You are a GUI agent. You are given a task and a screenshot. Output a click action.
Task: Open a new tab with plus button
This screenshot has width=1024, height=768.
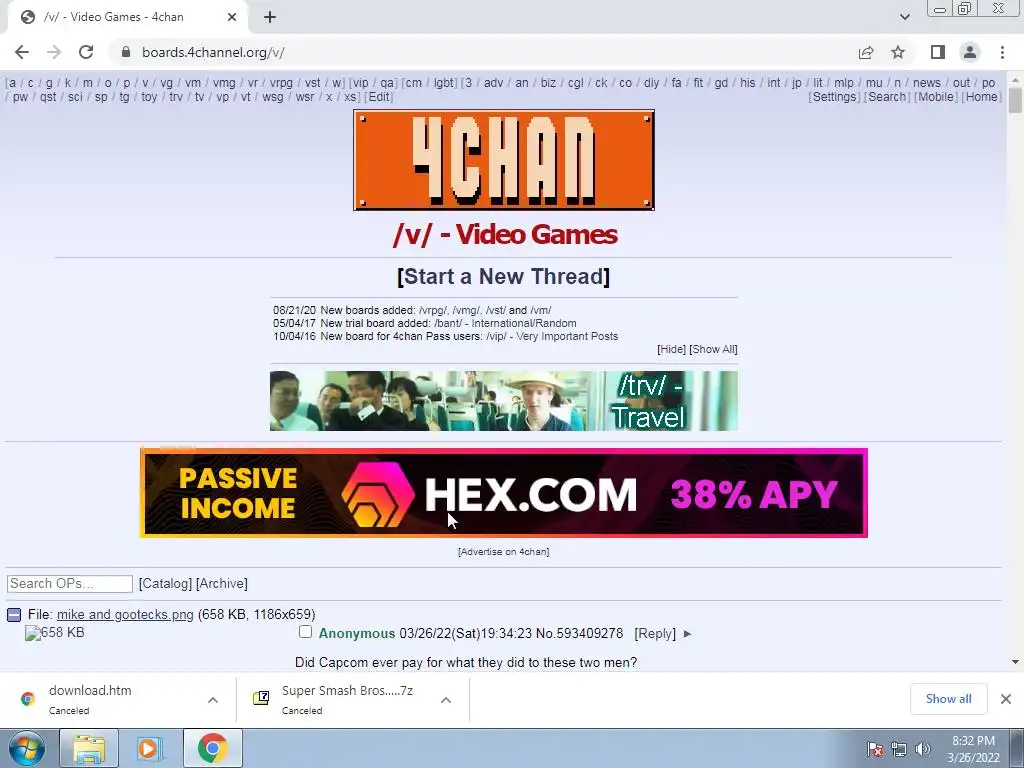pos(270,17)
